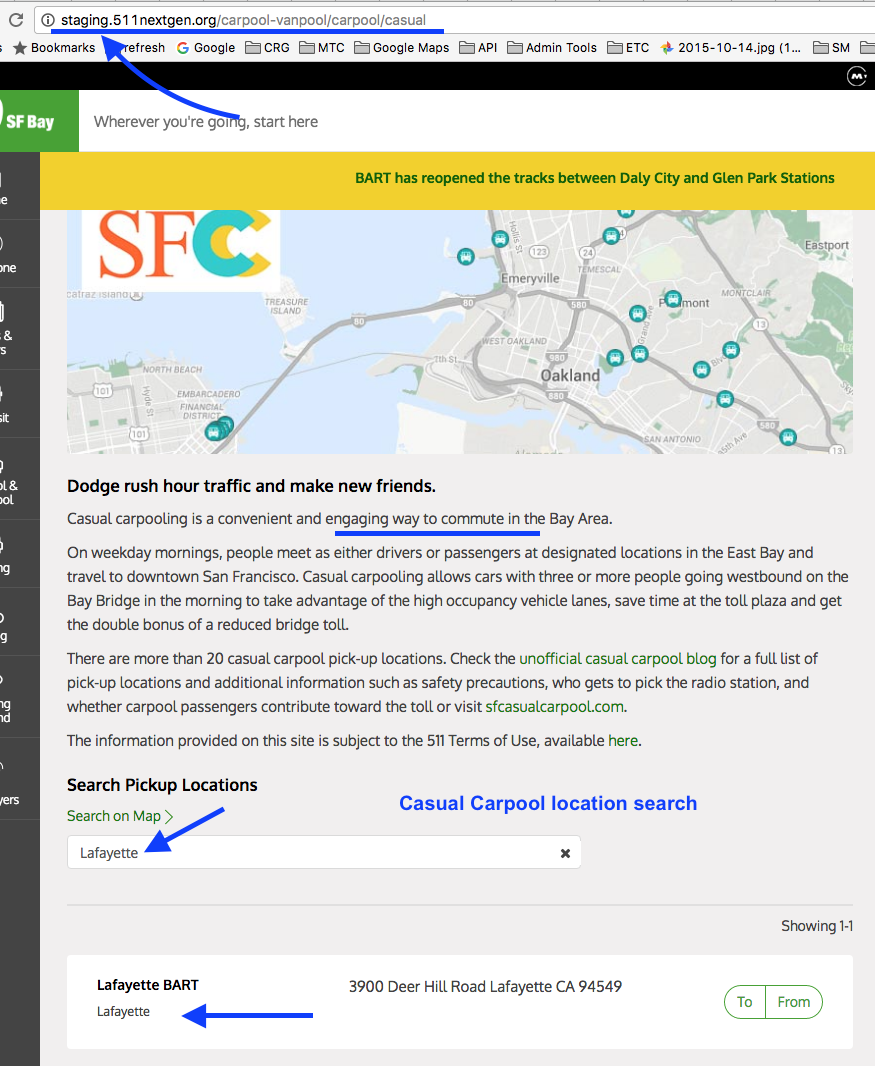Select the carpool marker cluster at Financial District
Viewport: 875px width, 1066px height.
click(219, 429)
